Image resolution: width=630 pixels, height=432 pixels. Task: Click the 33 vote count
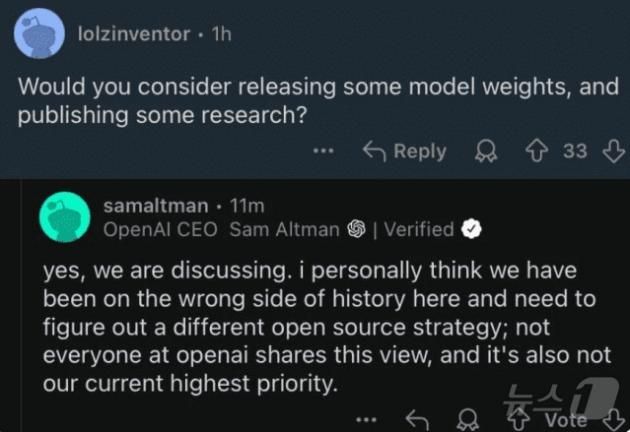click(x=574, y=151)
